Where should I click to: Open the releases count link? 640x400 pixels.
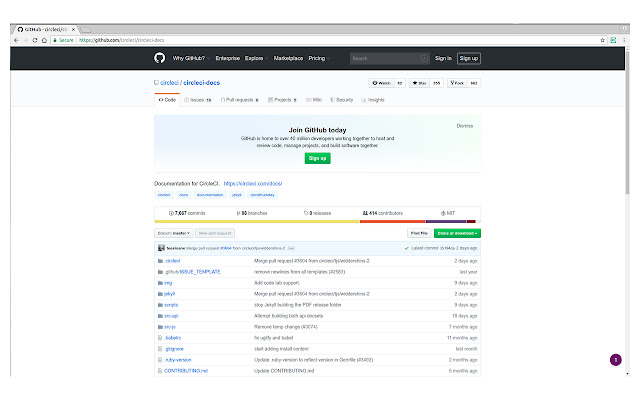318,213
